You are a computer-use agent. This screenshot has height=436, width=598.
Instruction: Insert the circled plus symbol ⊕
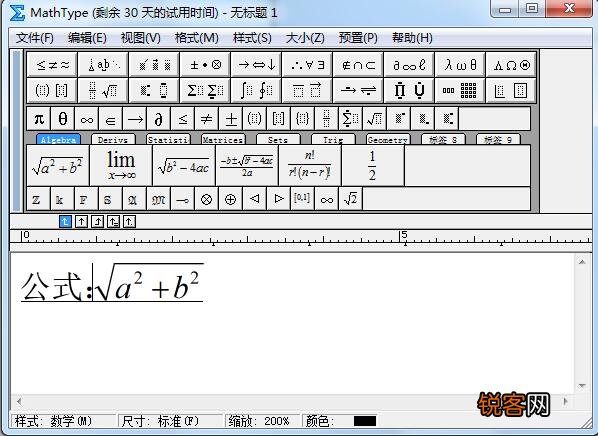(x=230, y=199)
